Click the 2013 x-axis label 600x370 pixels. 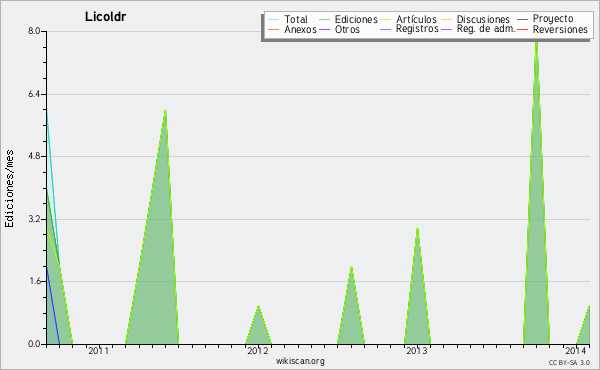416,350
